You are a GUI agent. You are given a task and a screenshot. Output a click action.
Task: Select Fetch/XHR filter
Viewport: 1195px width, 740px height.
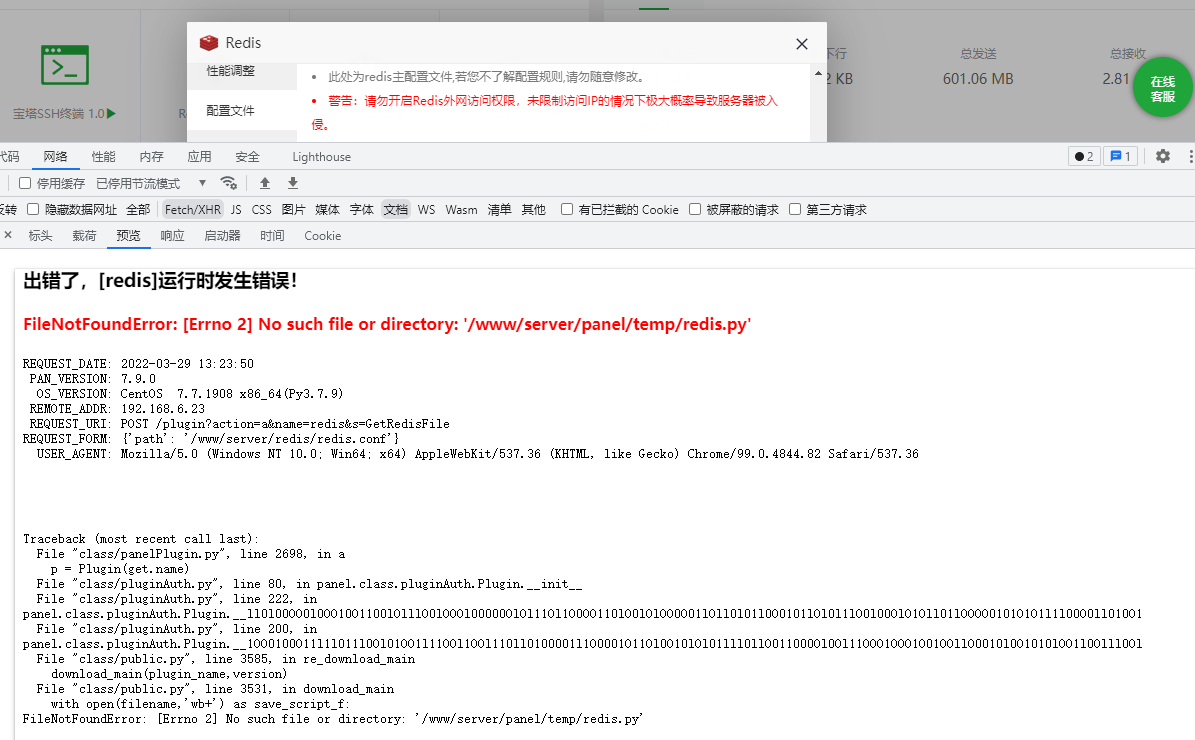coord(193,210)
